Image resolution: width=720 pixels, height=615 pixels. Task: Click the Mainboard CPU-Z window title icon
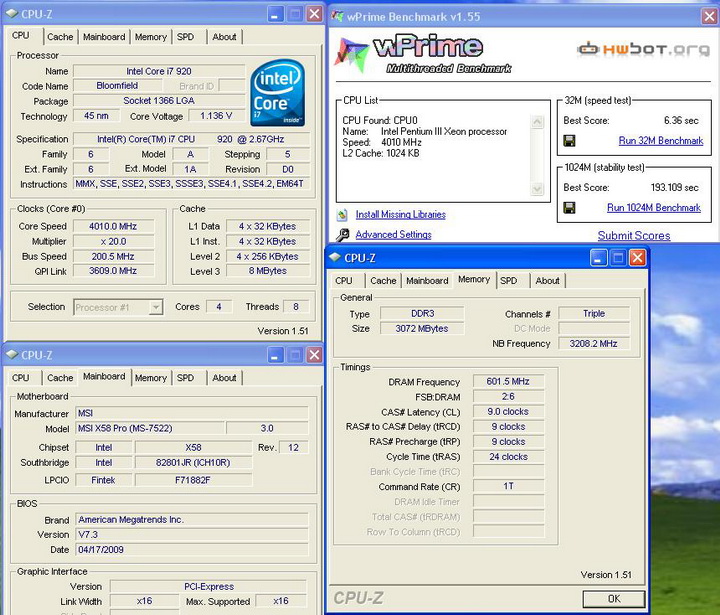click(x=11, y=355)
